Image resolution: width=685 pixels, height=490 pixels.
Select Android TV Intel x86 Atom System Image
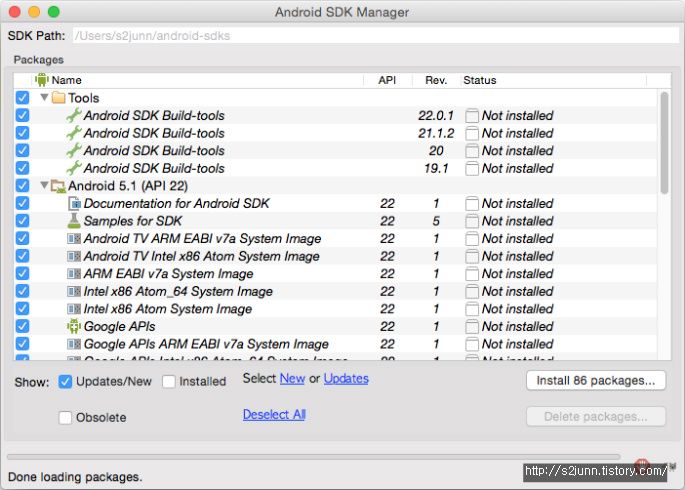click(336, 256)
